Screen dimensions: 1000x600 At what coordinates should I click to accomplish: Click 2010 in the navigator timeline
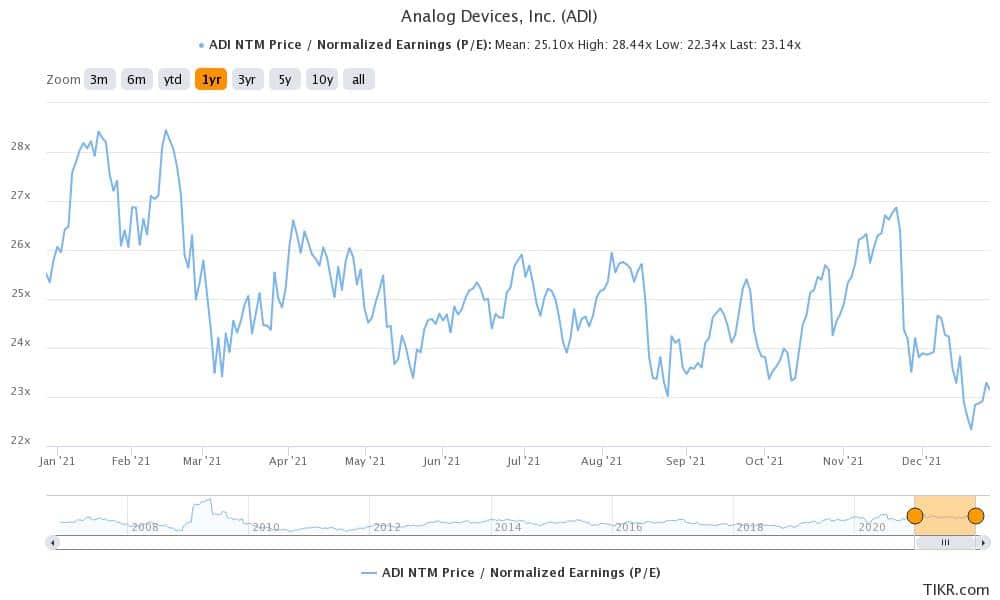click(x=266, y=527)
